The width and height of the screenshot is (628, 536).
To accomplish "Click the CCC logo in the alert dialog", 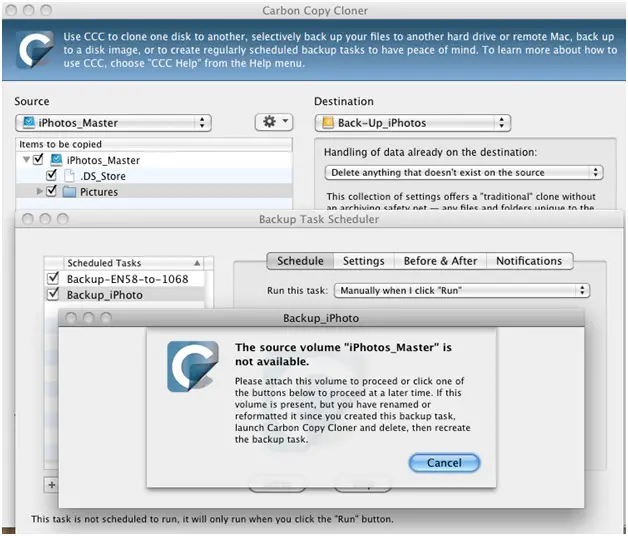I will coord(193,366).
